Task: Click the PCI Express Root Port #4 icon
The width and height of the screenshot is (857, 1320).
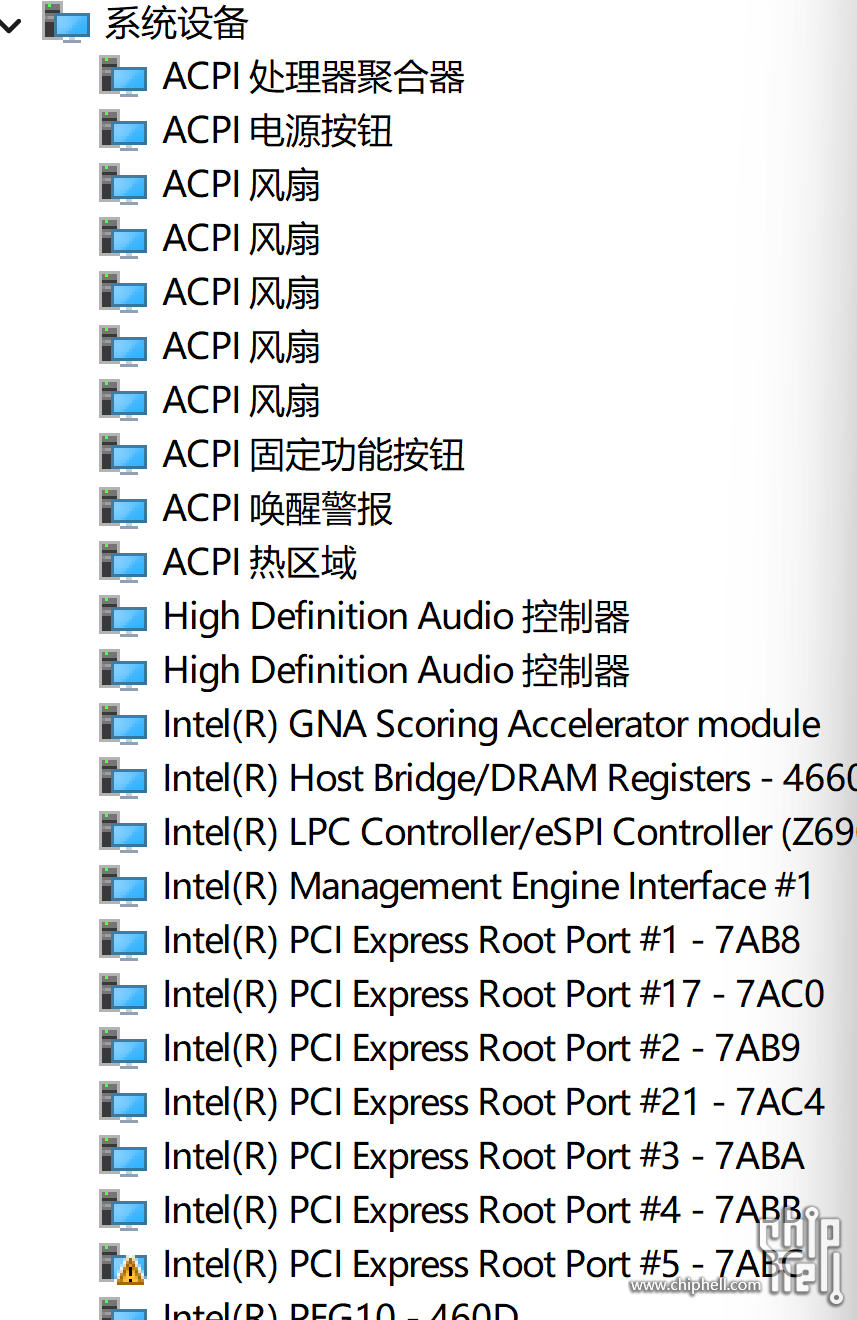Action: 124,1211
